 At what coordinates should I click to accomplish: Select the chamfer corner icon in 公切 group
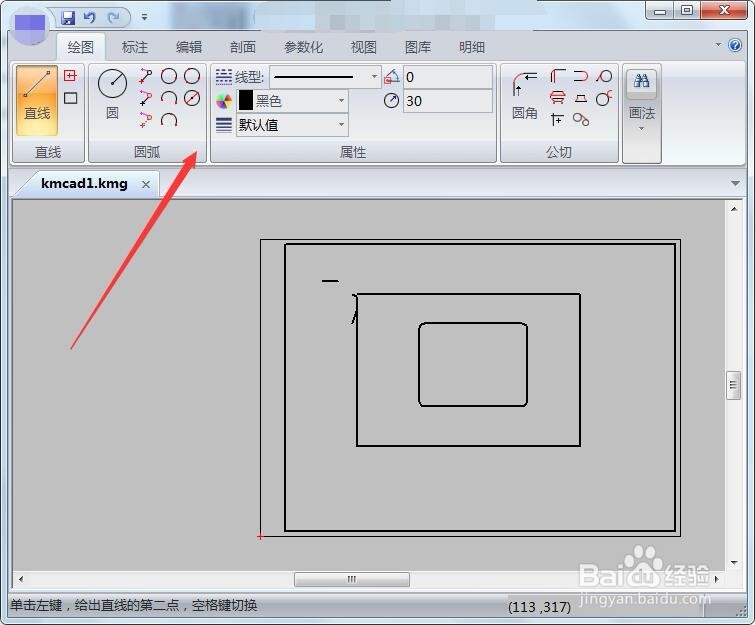(x=558, y=76)
